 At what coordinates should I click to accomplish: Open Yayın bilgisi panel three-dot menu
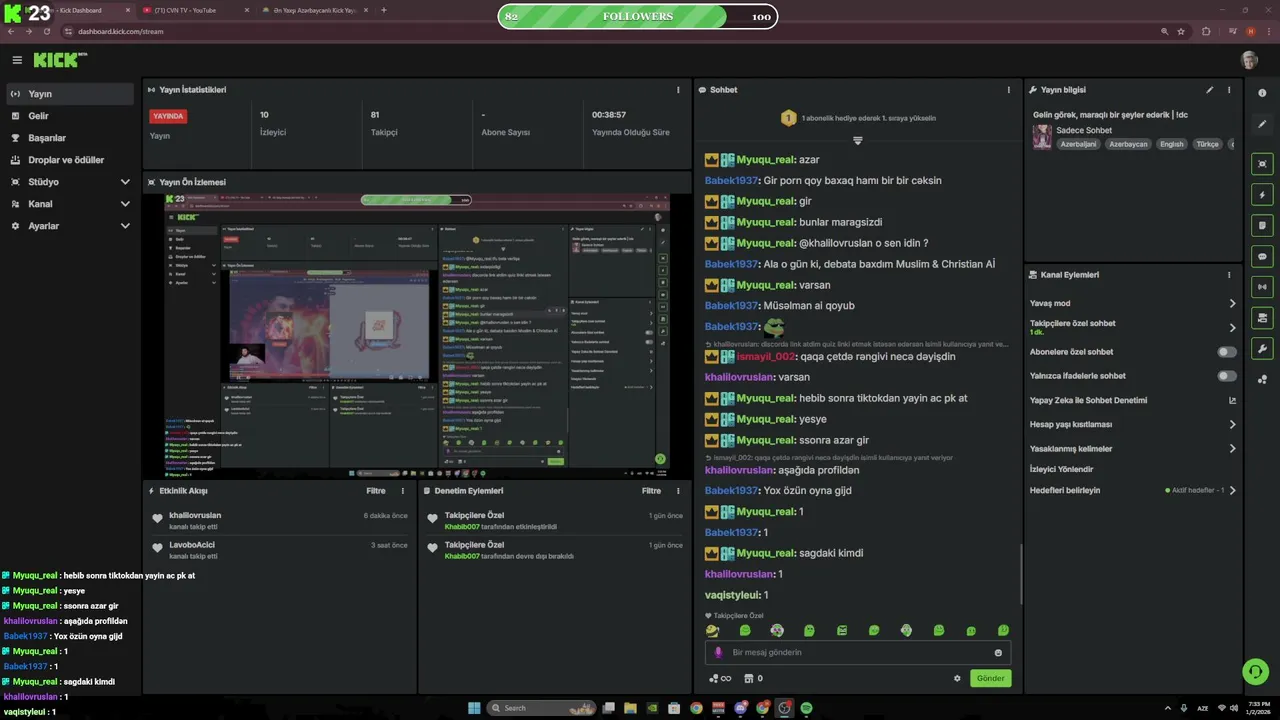1229,90
